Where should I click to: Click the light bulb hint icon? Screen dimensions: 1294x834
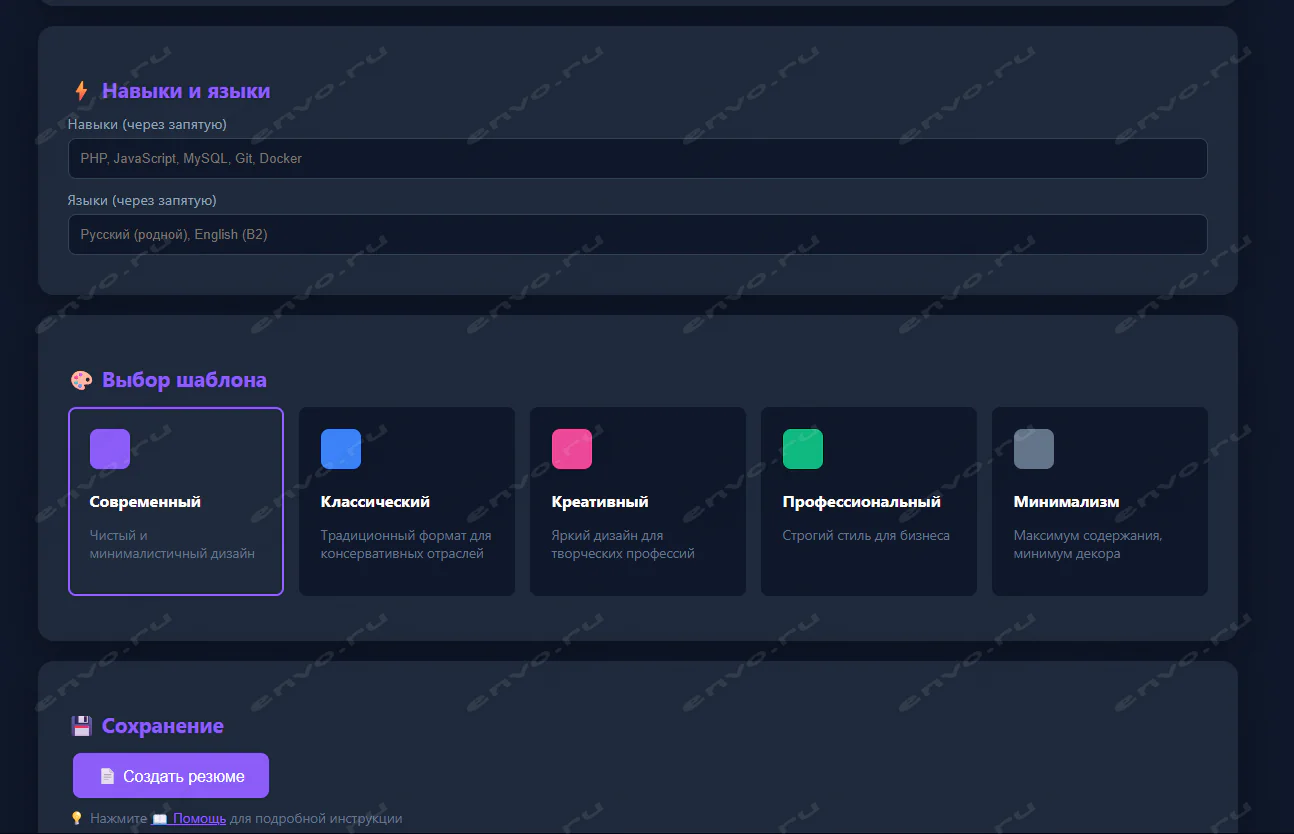click(x=77, y=818)
